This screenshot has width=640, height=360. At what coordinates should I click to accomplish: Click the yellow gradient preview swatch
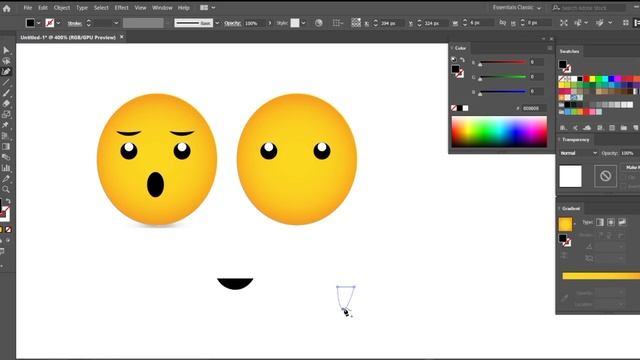(565, 224)
